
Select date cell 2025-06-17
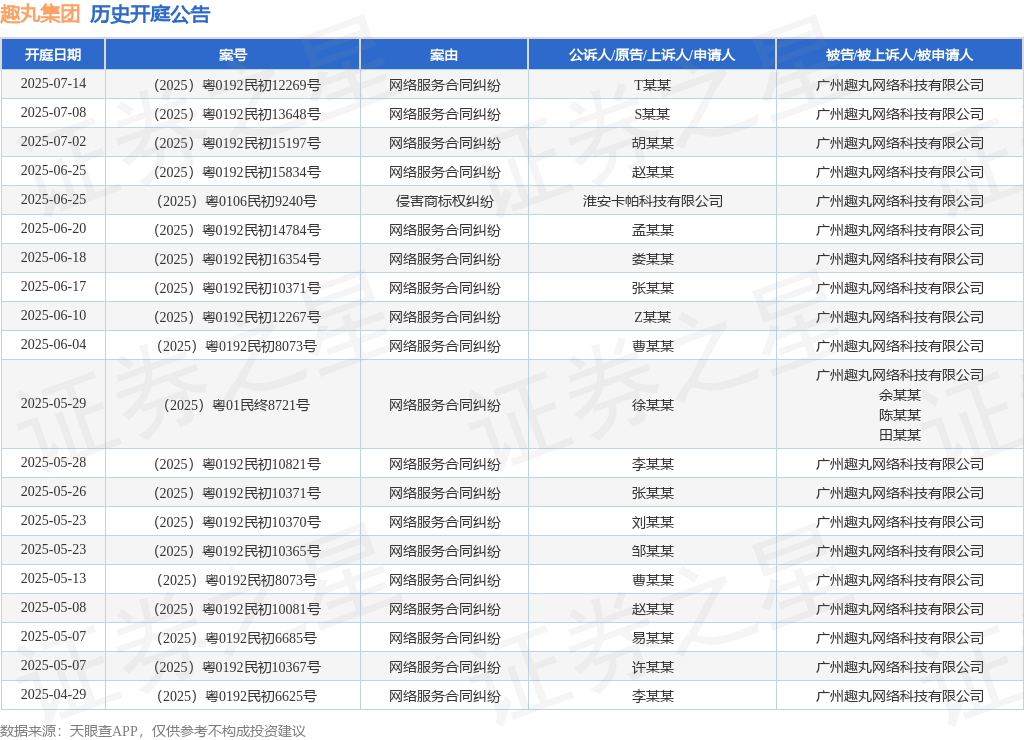(x=53, y=286)
